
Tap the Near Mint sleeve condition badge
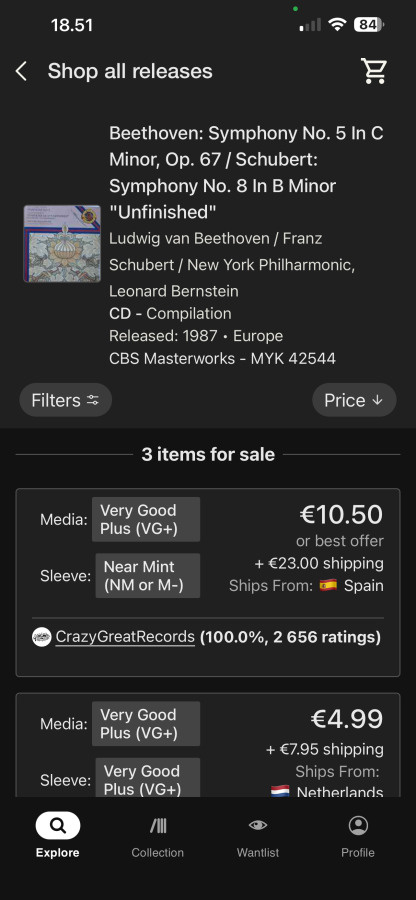coord(147,576)
